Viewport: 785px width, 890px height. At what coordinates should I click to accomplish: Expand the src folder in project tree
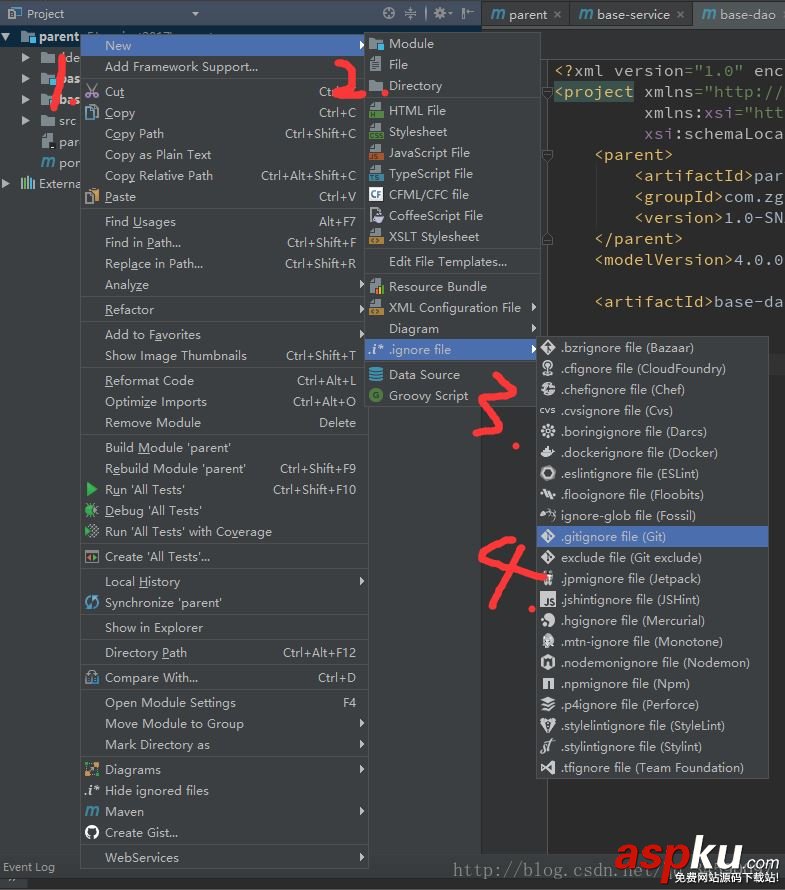[26, 120]
